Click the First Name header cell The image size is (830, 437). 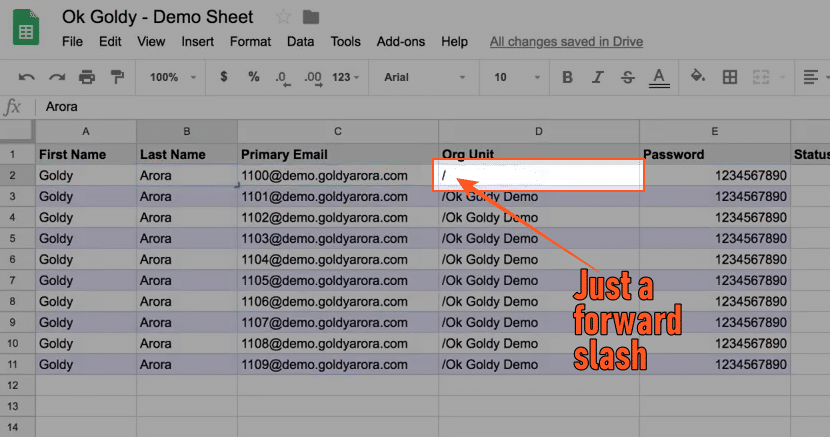(86, 154)
